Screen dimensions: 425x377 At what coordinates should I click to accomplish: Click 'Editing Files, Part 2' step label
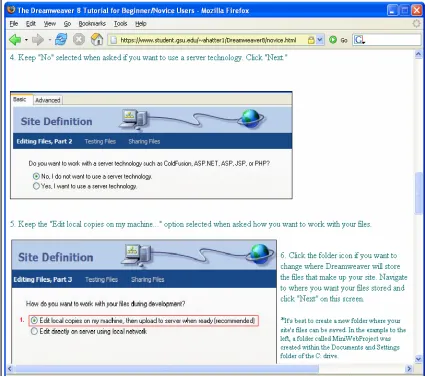(44, 141)
